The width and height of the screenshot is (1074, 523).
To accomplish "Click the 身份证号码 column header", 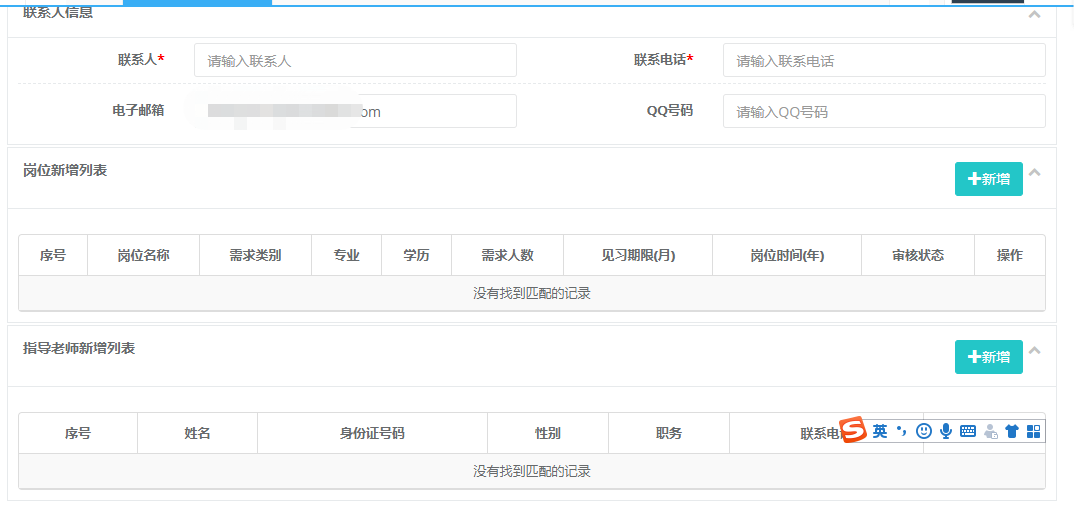I will (372, 433).
